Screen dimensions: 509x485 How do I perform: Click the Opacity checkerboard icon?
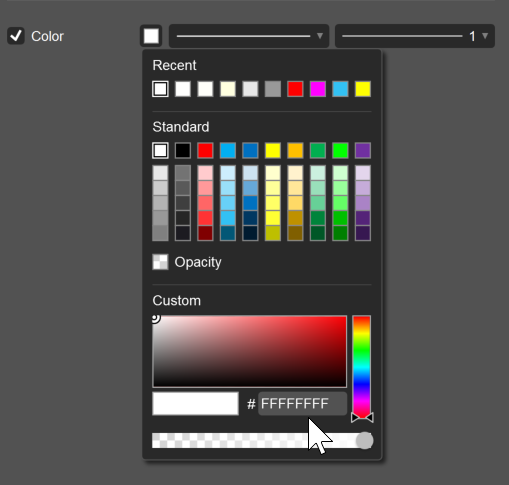pos(160,262)
